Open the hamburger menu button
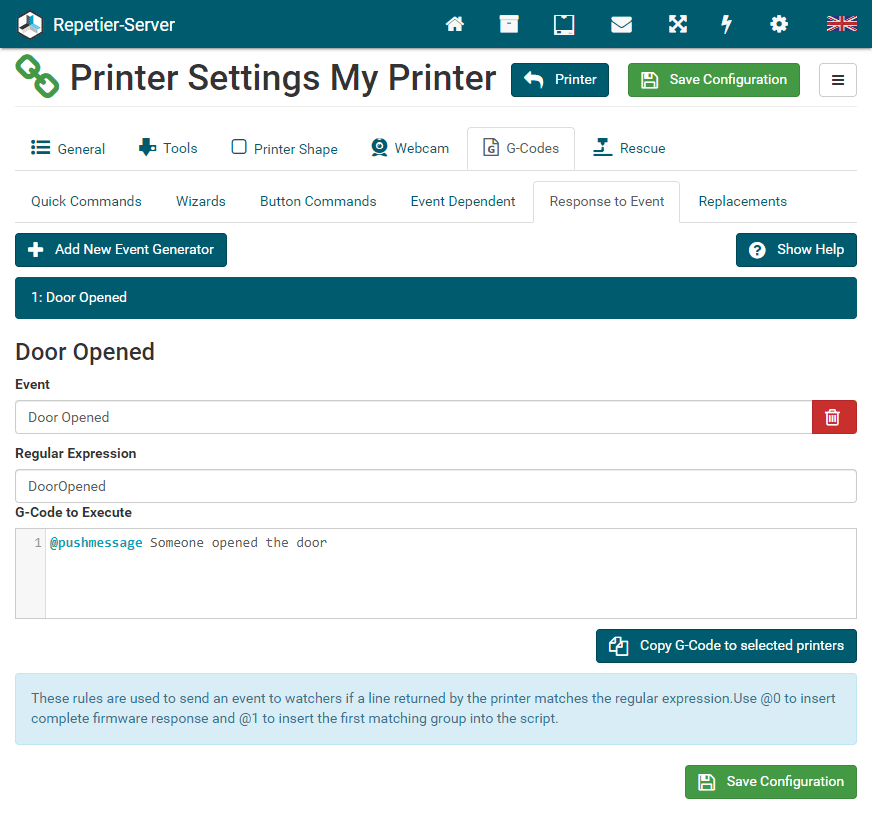 837,80
